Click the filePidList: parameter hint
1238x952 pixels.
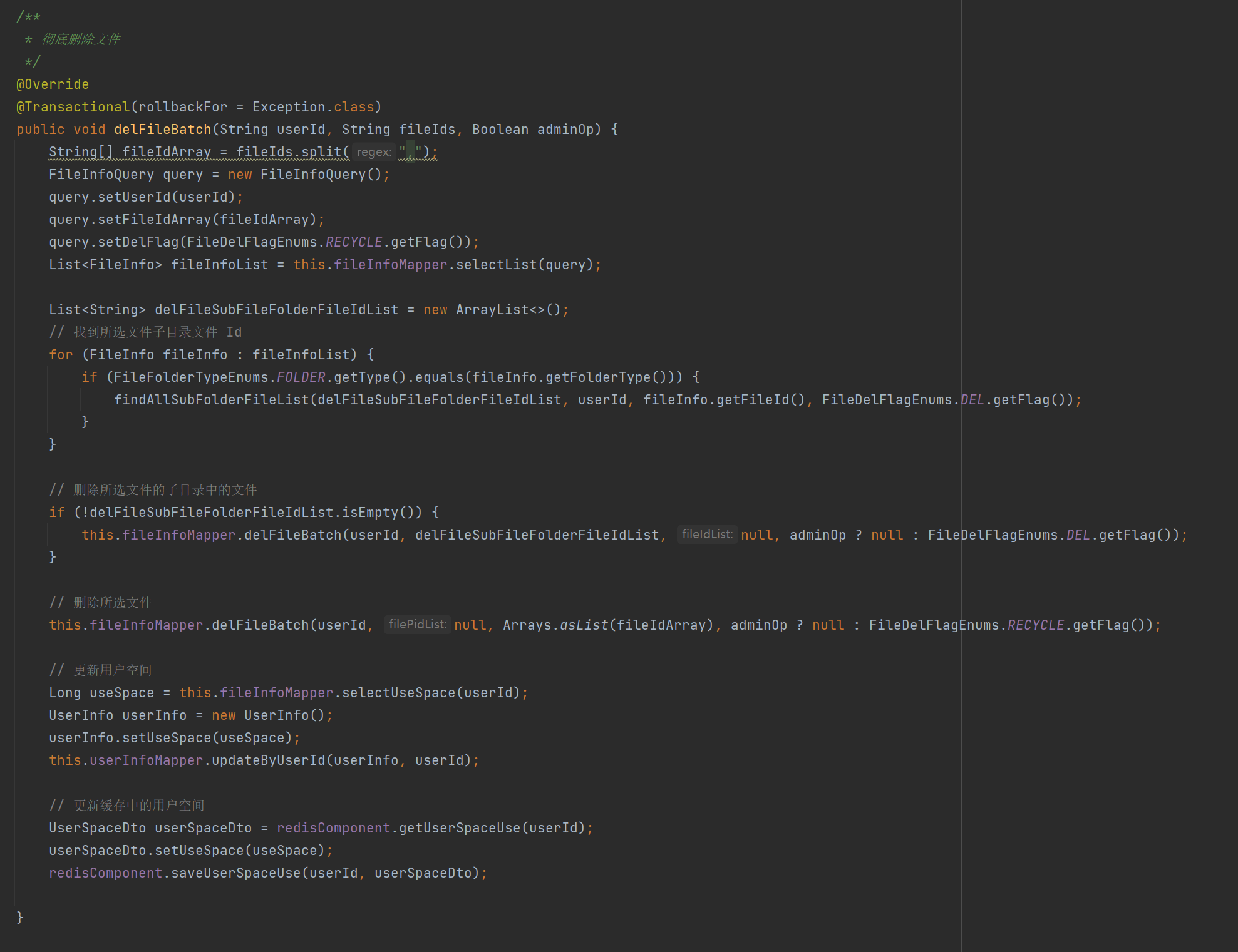click(x=417, y=625)
